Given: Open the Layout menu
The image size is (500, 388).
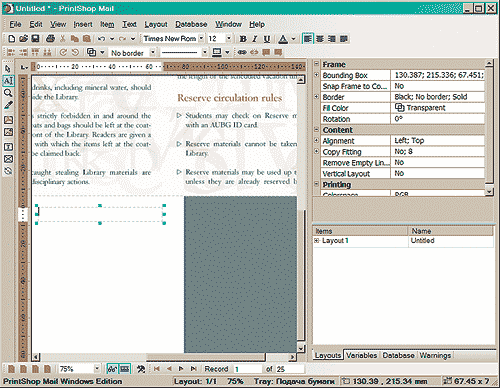Looking at the screenshot, I should point(156,24).
